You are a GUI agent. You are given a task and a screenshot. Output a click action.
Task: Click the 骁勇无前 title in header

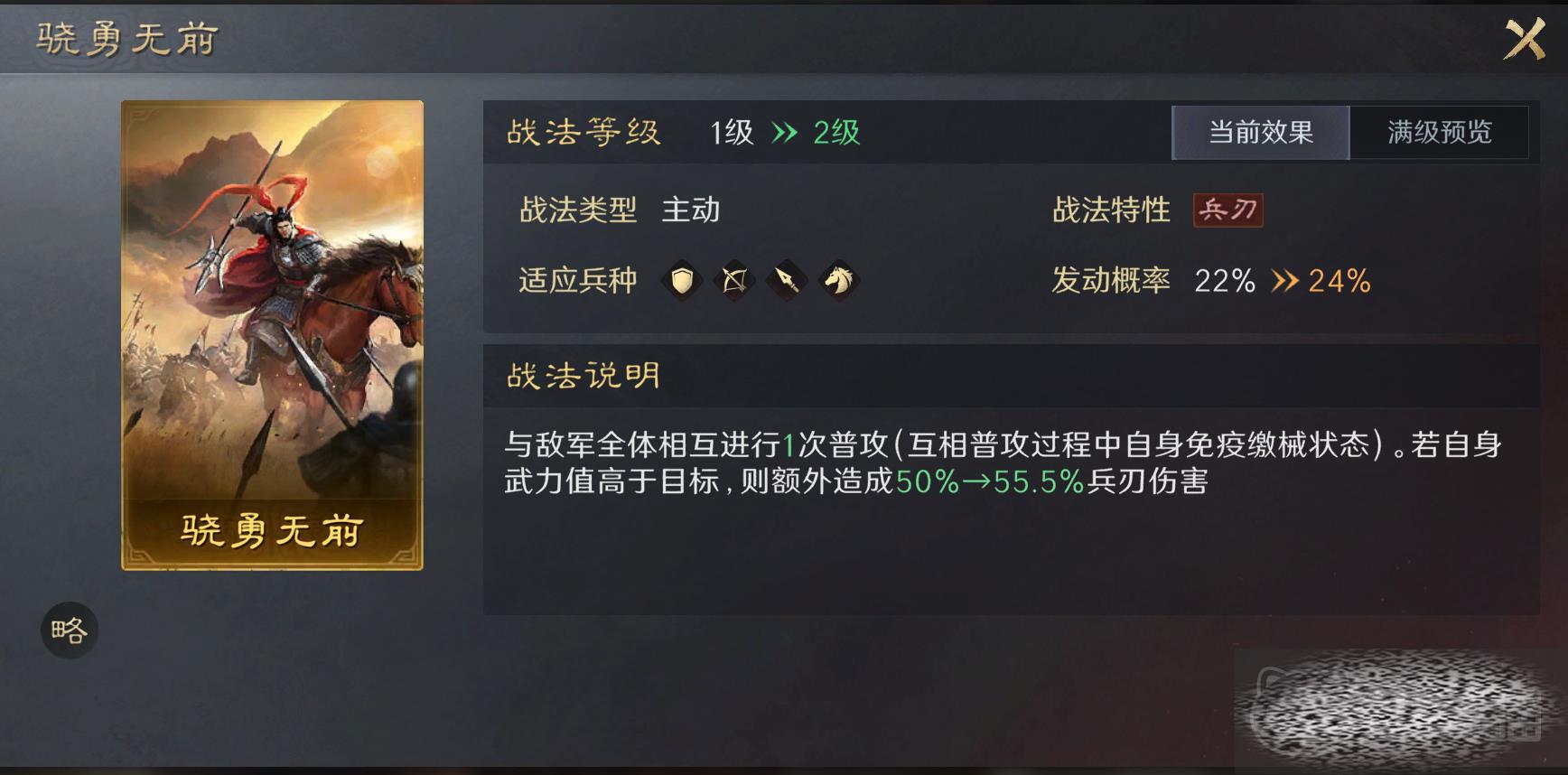click(127, 39)
